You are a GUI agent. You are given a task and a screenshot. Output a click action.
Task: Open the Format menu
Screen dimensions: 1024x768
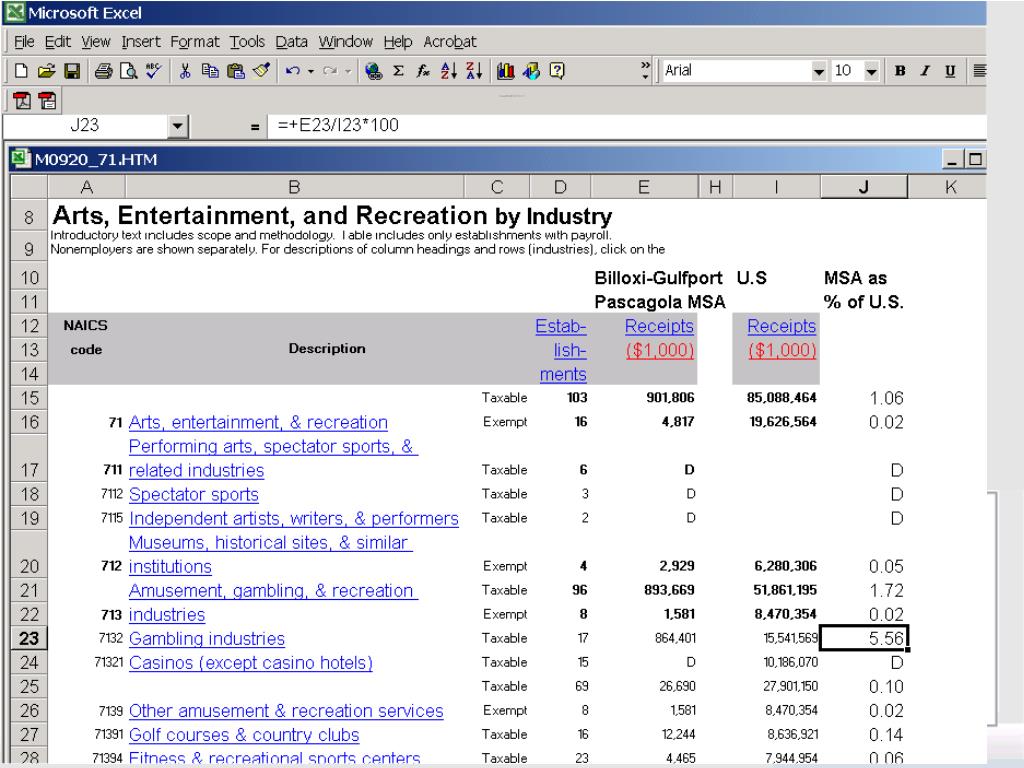195,42
